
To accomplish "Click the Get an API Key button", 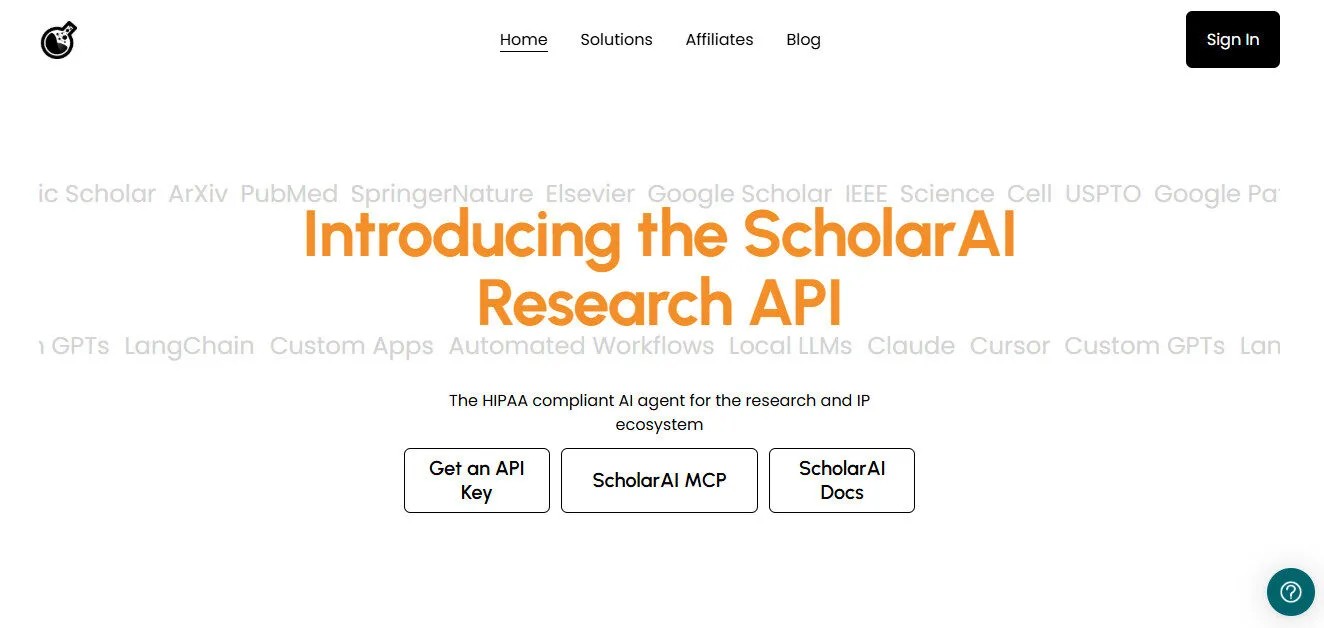I will coord(476,480).
